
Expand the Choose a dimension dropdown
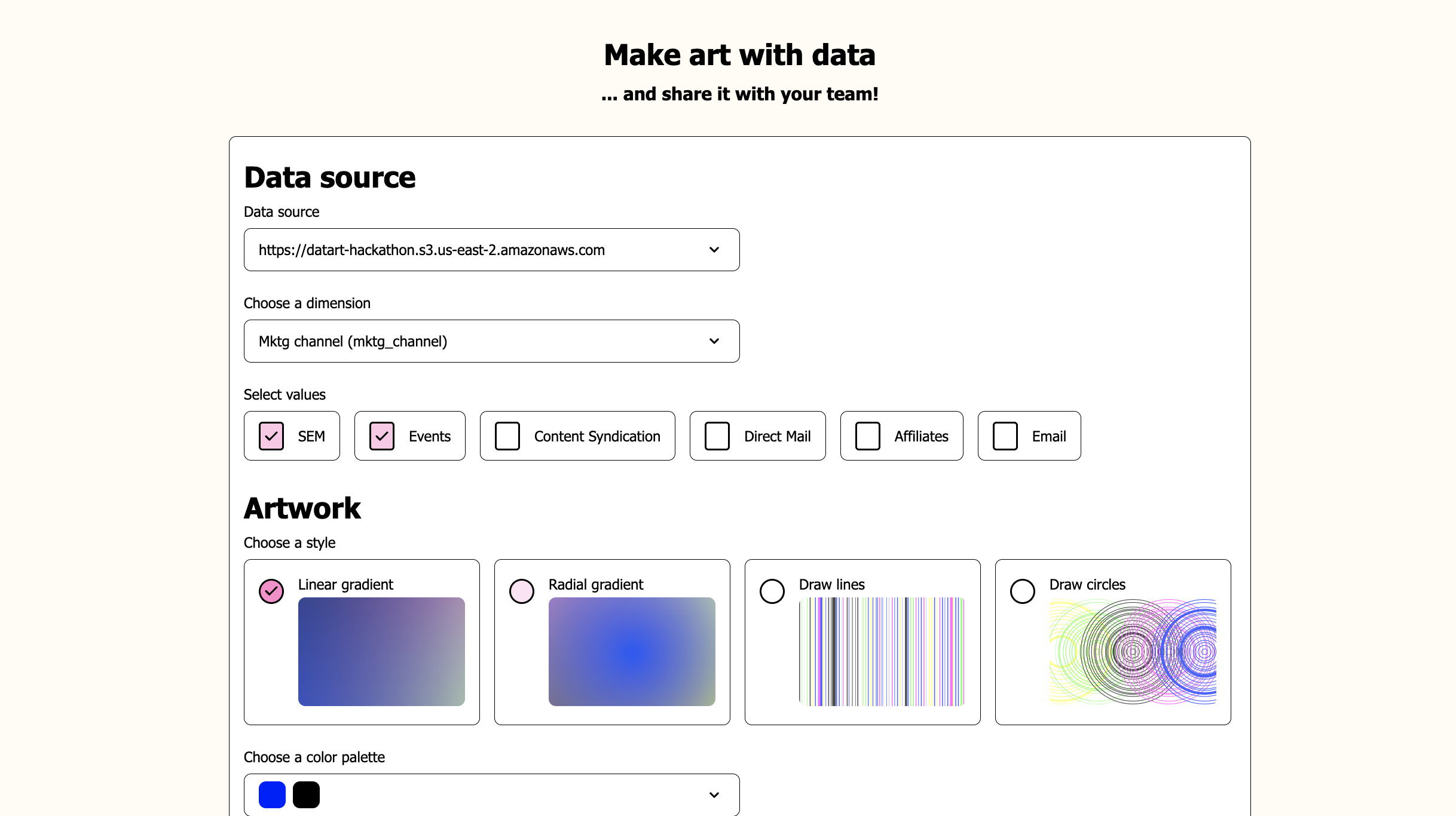[491, 341]
